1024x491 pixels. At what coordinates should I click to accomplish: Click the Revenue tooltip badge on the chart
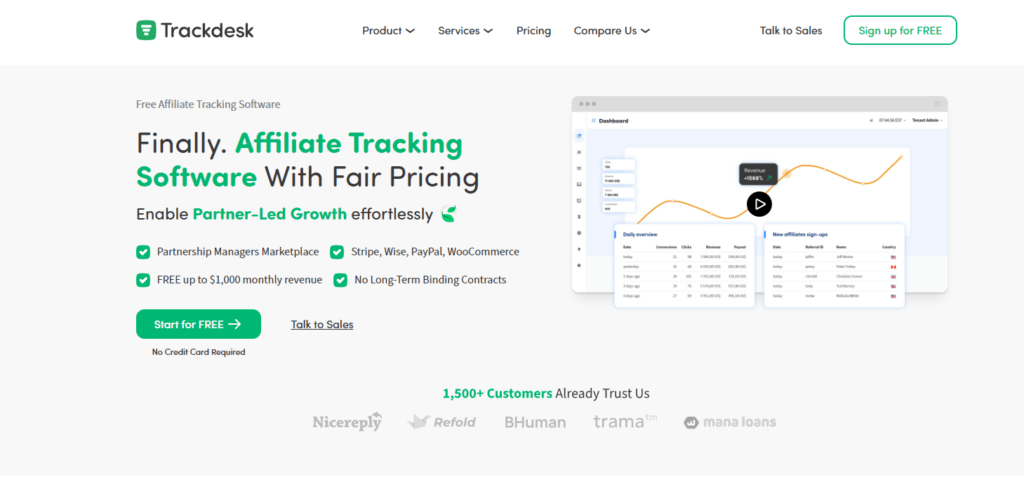[758, 174]
